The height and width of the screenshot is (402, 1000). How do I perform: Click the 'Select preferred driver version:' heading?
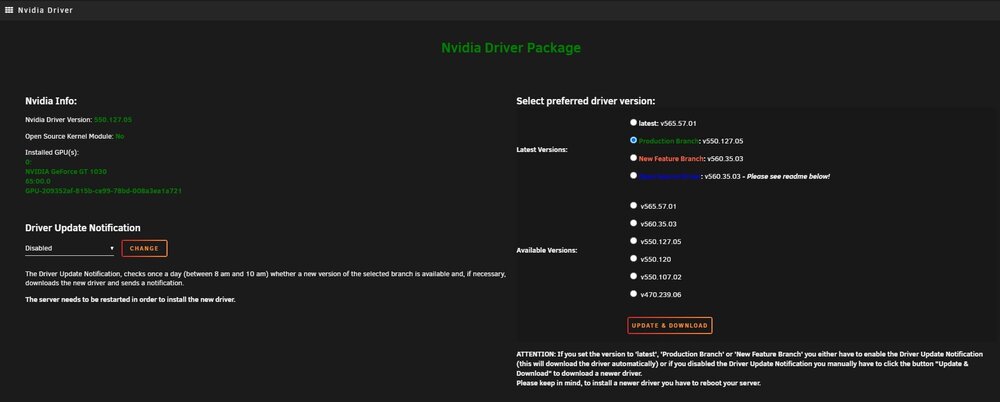click(585, 101)
